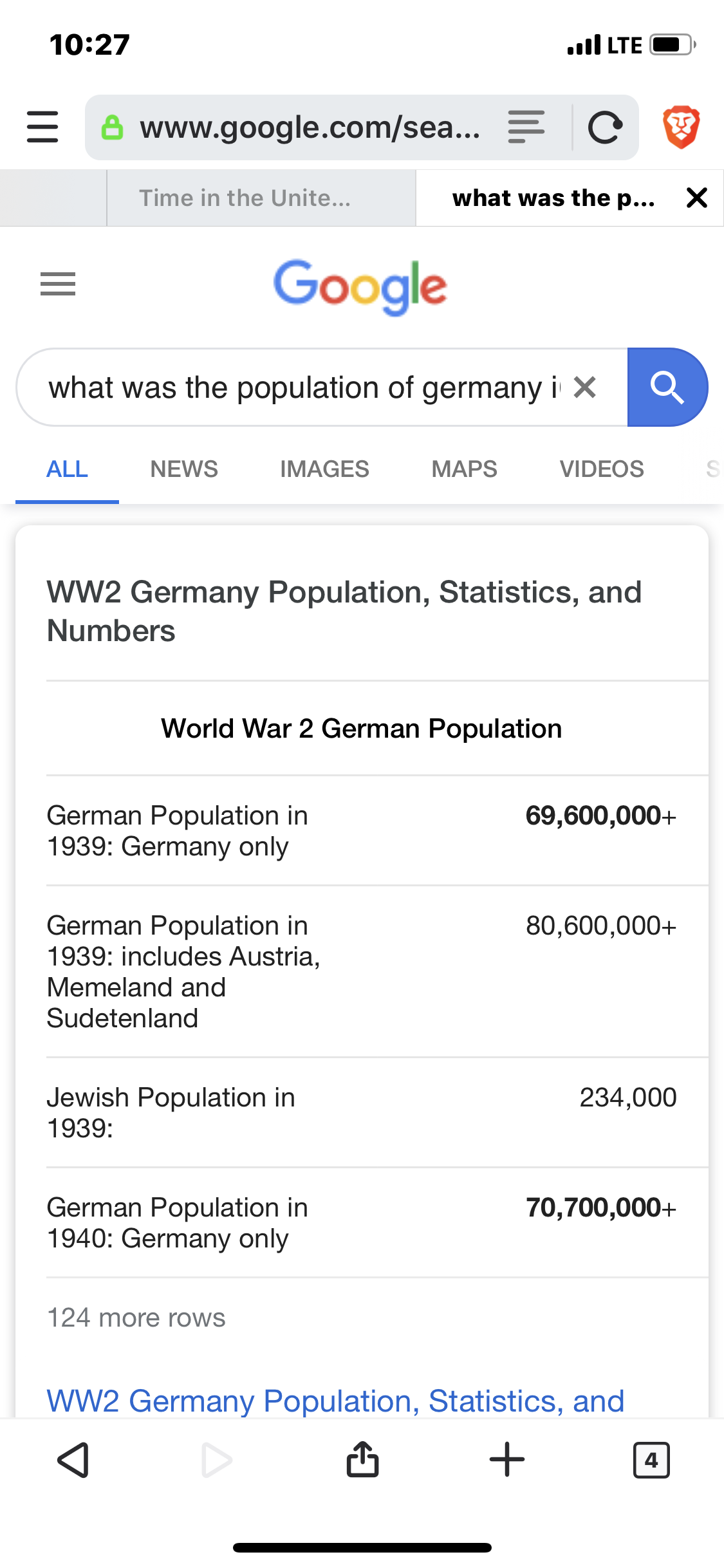Open WW2 Germany Population result link
The height and width of the screenshot is (1568, 724).
pos(336,1401)
